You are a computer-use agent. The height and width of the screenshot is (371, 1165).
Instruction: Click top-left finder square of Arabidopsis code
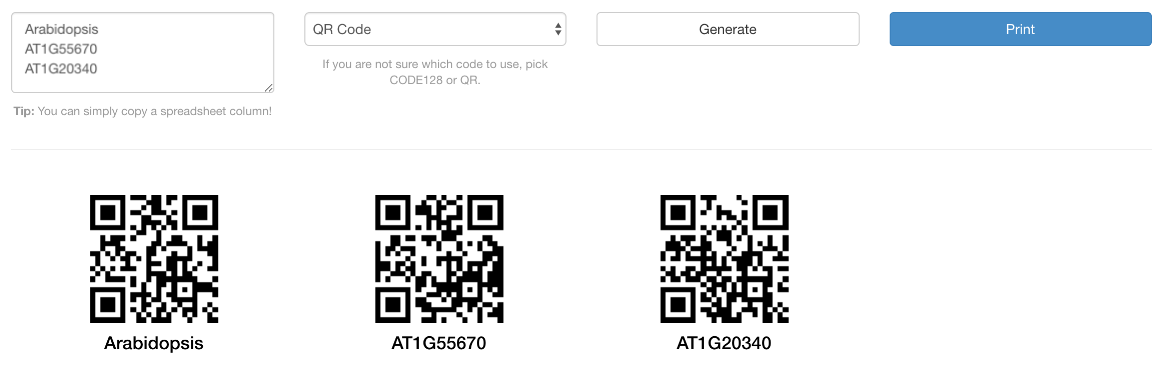[x=108, y=213]
